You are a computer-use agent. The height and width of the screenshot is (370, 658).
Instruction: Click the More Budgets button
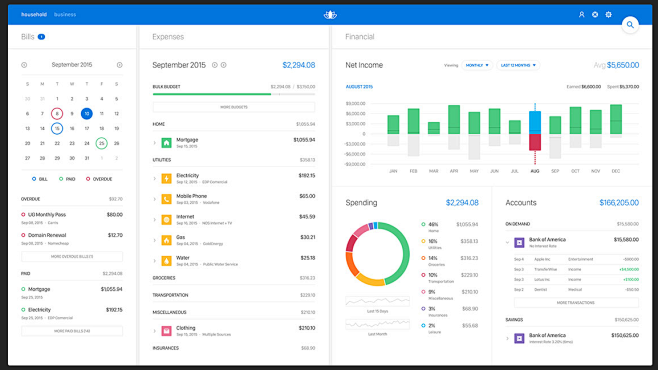pos(234,107)
